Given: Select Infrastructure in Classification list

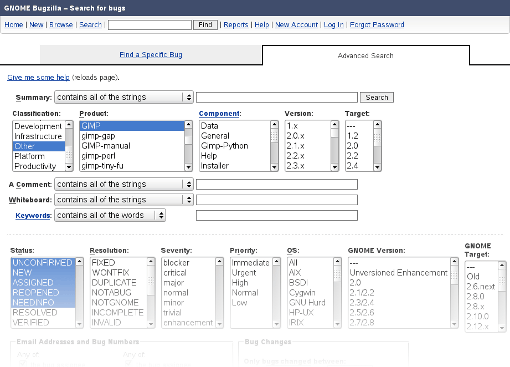Looking at the screenshot, I should pos(38,136).
